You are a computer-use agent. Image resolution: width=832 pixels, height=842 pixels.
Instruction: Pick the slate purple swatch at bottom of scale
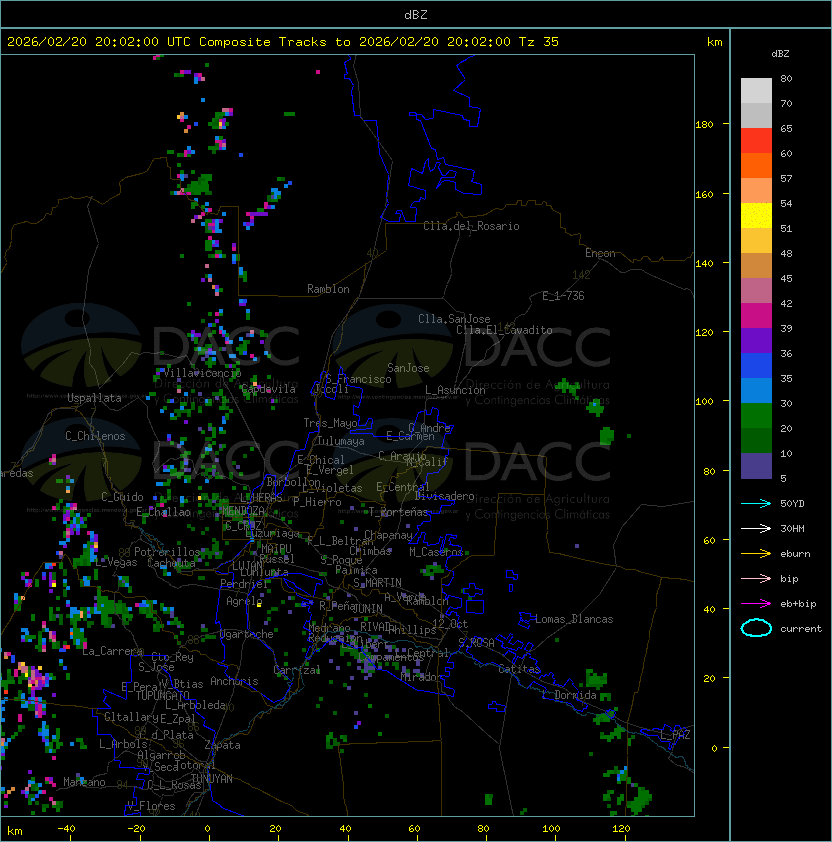[x=756, y=466]
